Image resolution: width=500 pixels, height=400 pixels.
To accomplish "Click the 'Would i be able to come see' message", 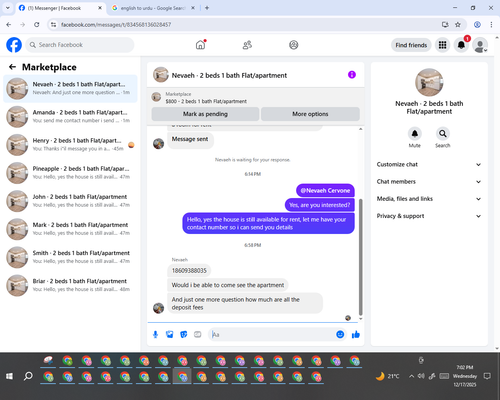I will (x=228, y=285).
